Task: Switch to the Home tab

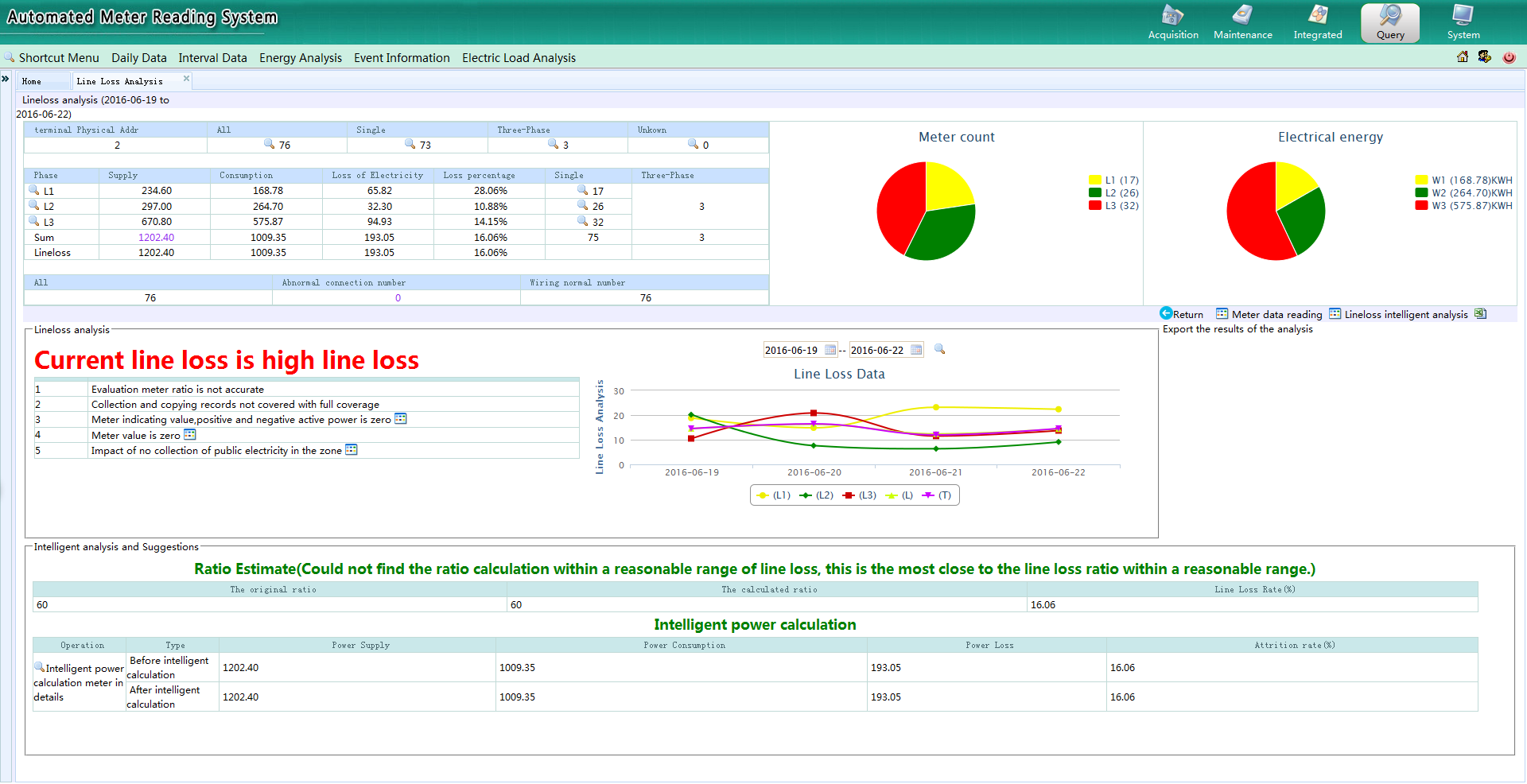Action: click(32, 81)
